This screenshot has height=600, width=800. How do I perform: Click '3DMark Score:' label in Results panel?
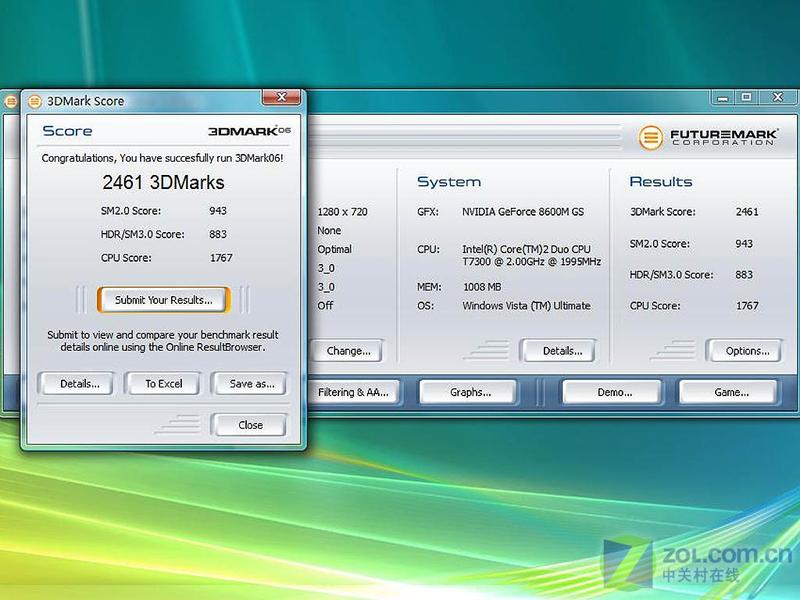click(x=662, y=212)
